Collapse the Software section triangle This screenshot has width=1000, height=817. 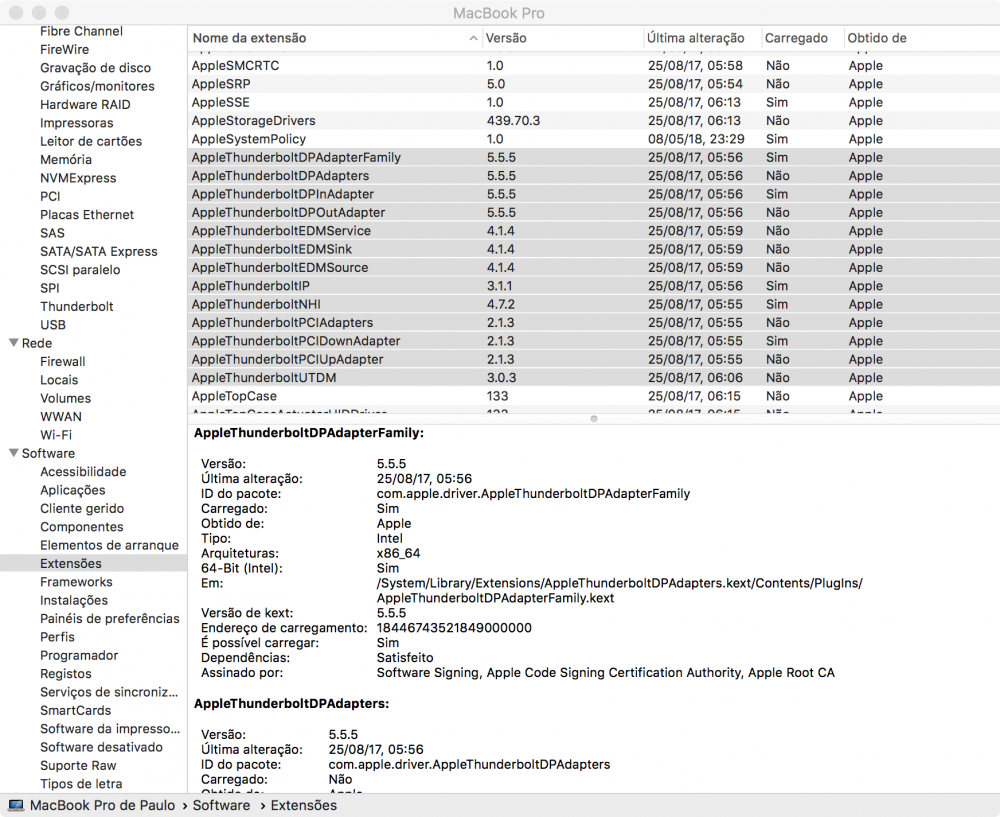[13, 453]
